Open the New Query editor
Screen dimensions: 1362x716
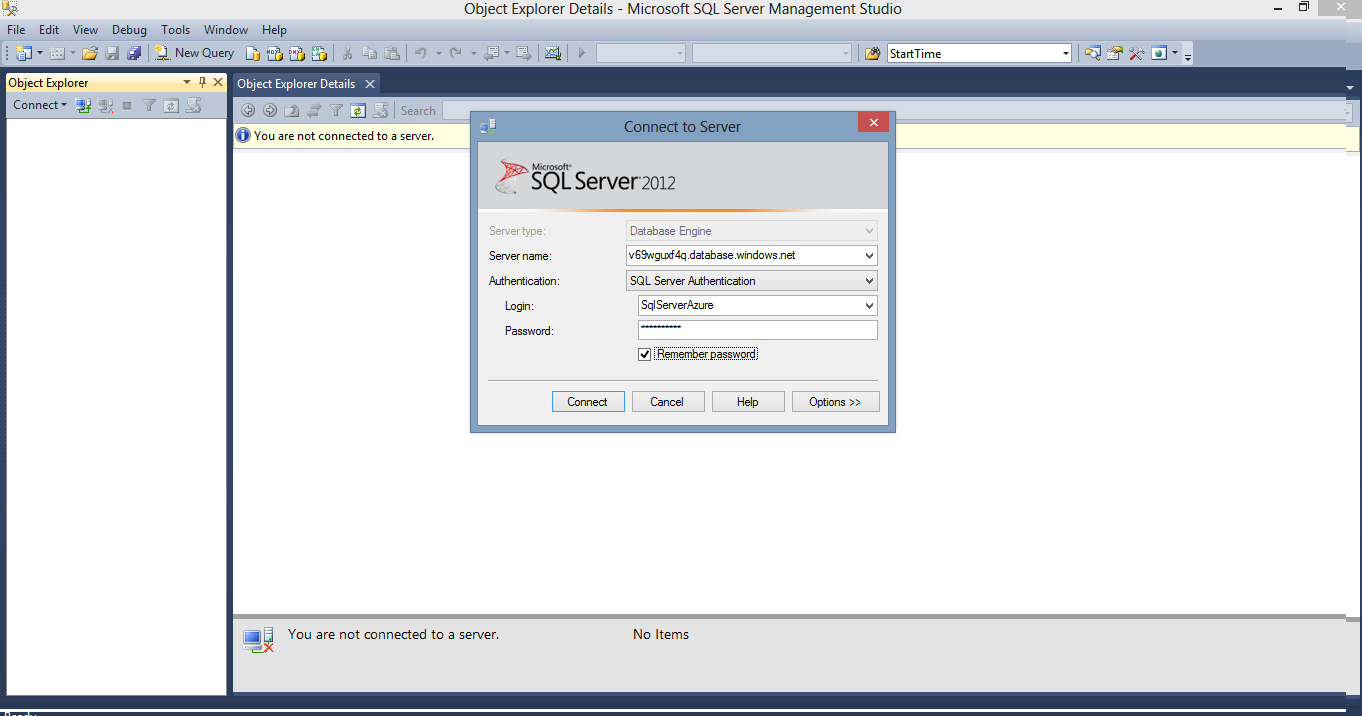pos(193,53)
